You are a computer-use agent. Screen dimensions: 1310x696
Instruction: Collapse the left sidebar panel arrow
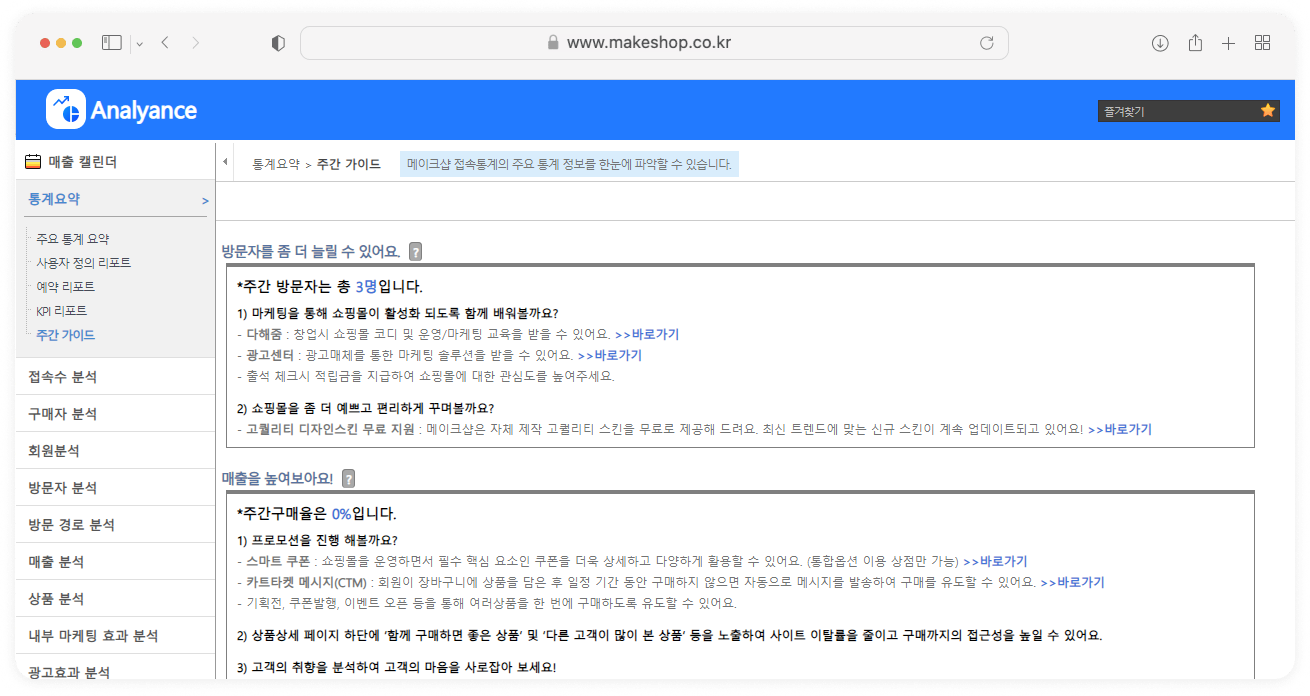tap(225, 163)
